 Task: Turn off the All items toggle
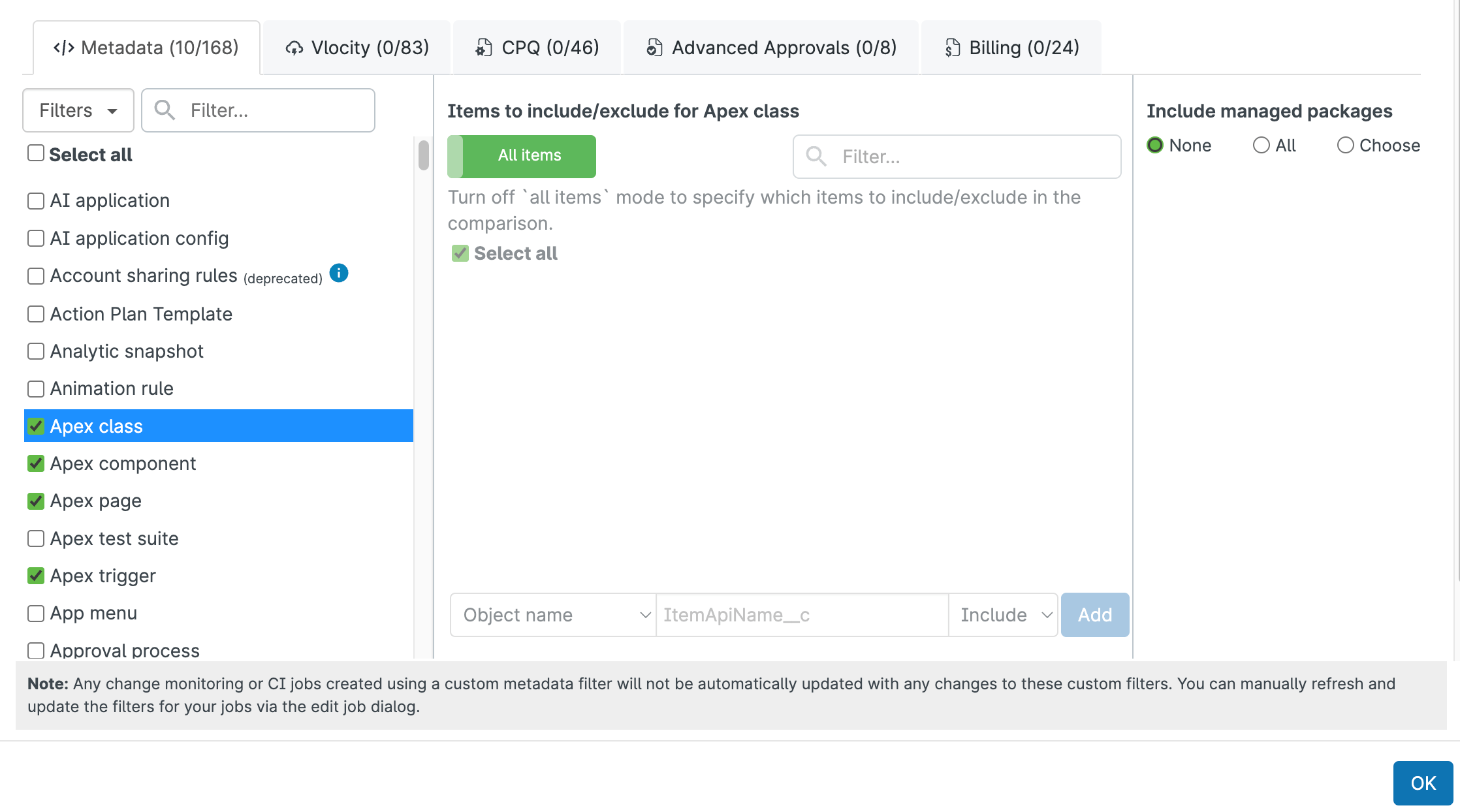[521, 156]
